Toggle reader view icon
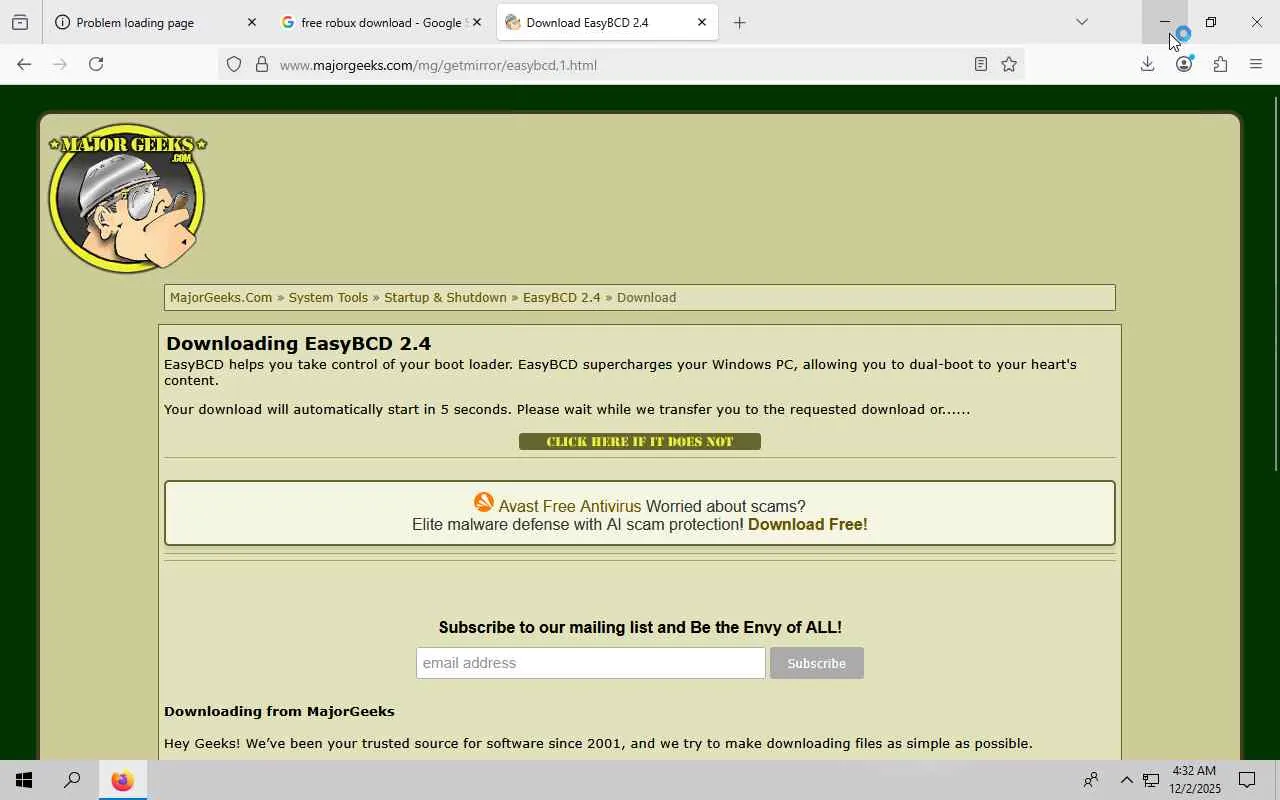 tap(981, 64)
